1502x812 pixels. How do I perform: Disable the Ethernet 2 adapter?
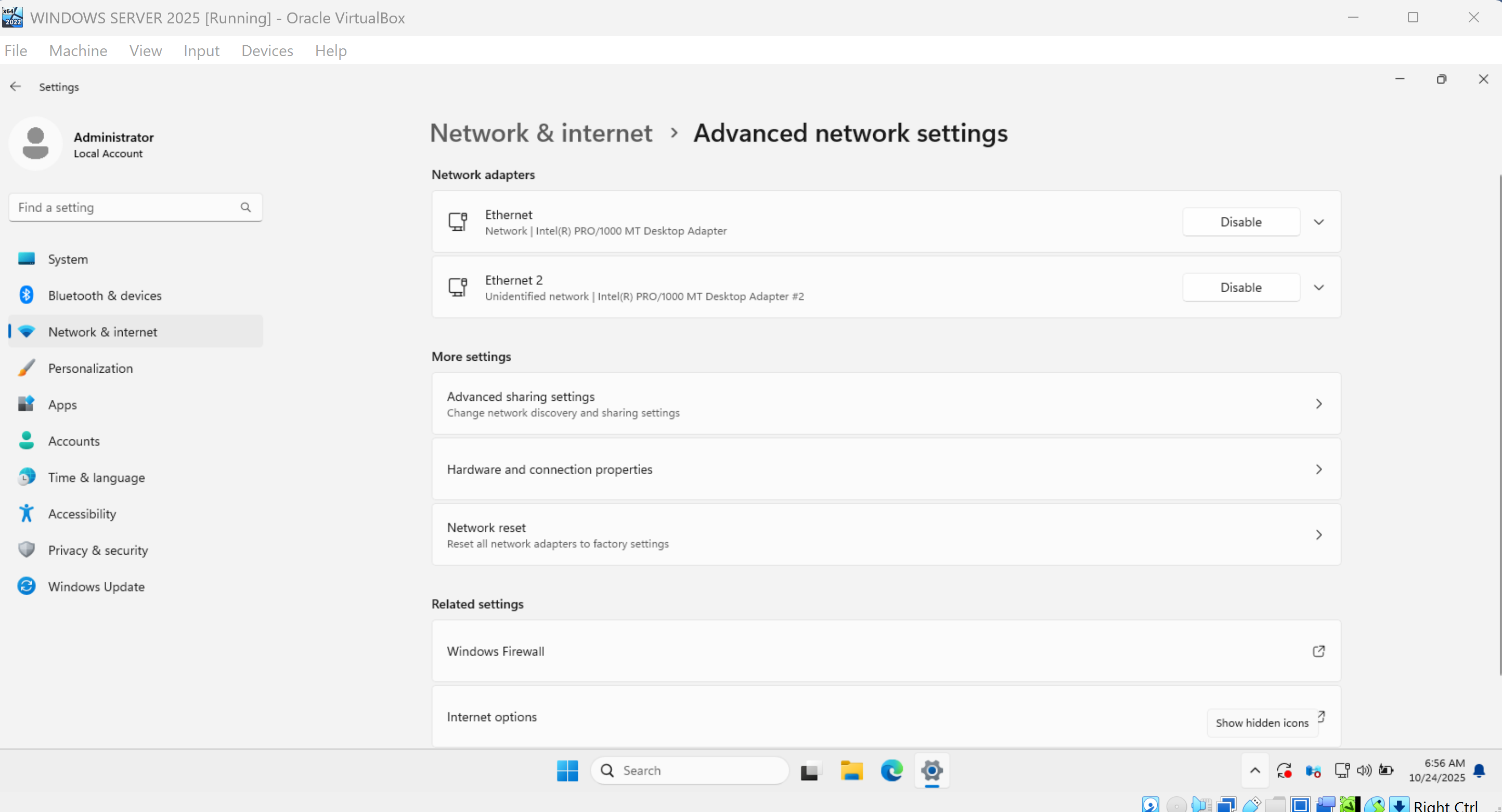[1240, 287]
